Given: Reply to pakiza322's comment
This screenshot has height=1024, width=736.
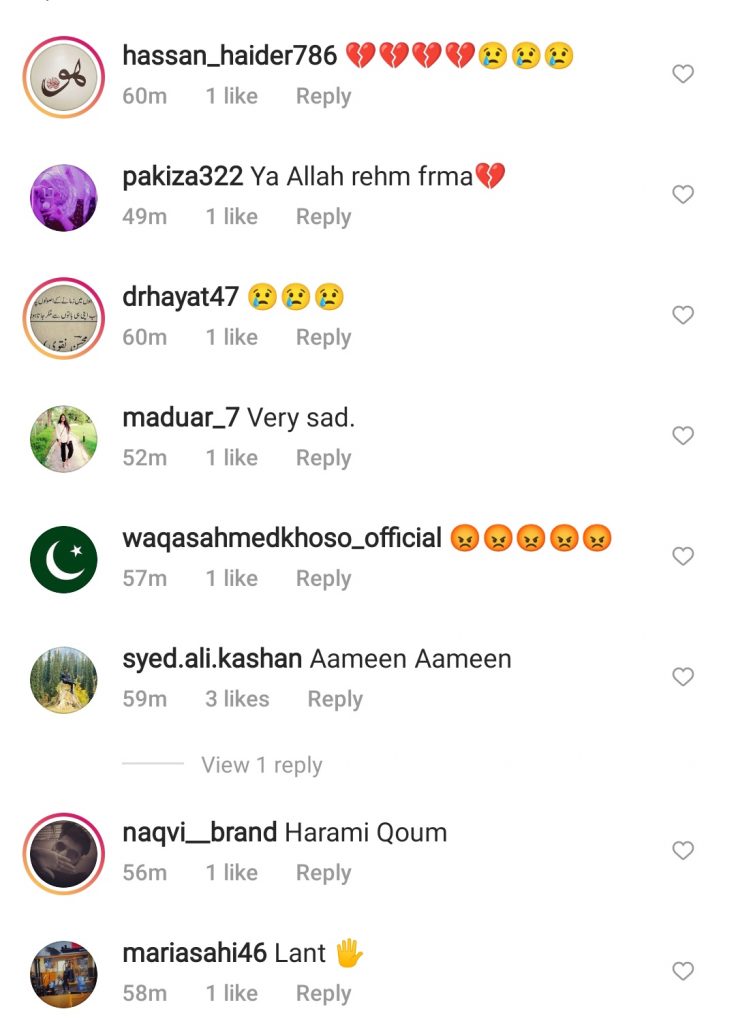Looking at the screenshot, I should click(323, 217).
